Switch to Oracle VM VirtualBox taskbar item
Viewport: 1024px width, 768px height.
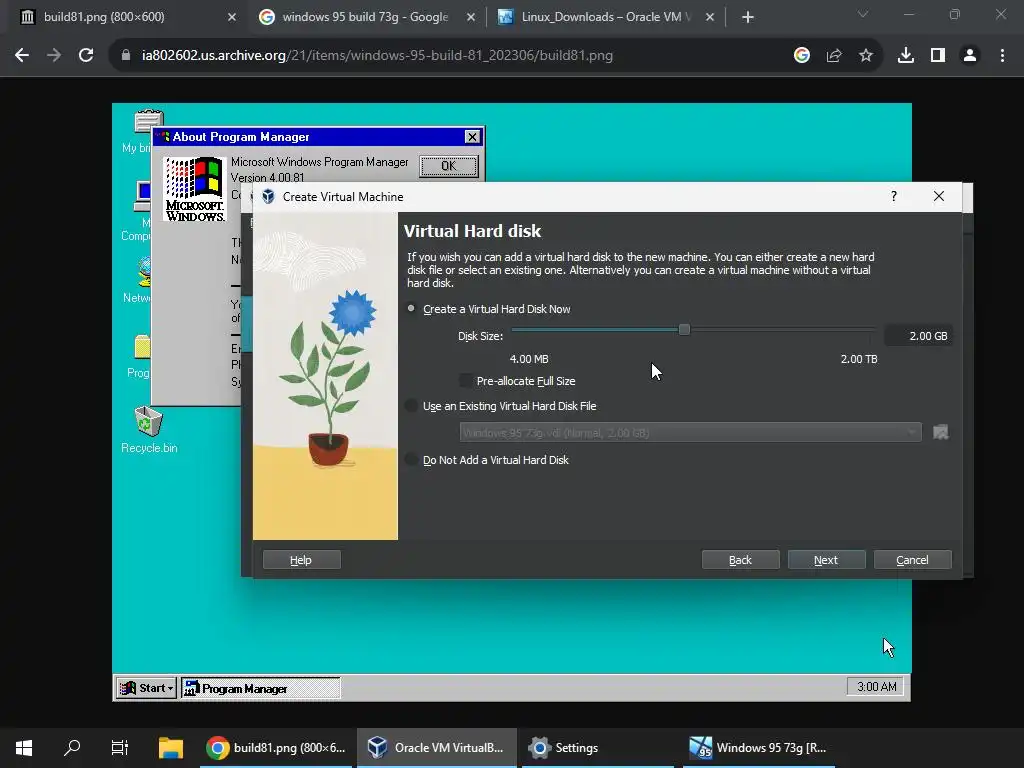[436, 748]
